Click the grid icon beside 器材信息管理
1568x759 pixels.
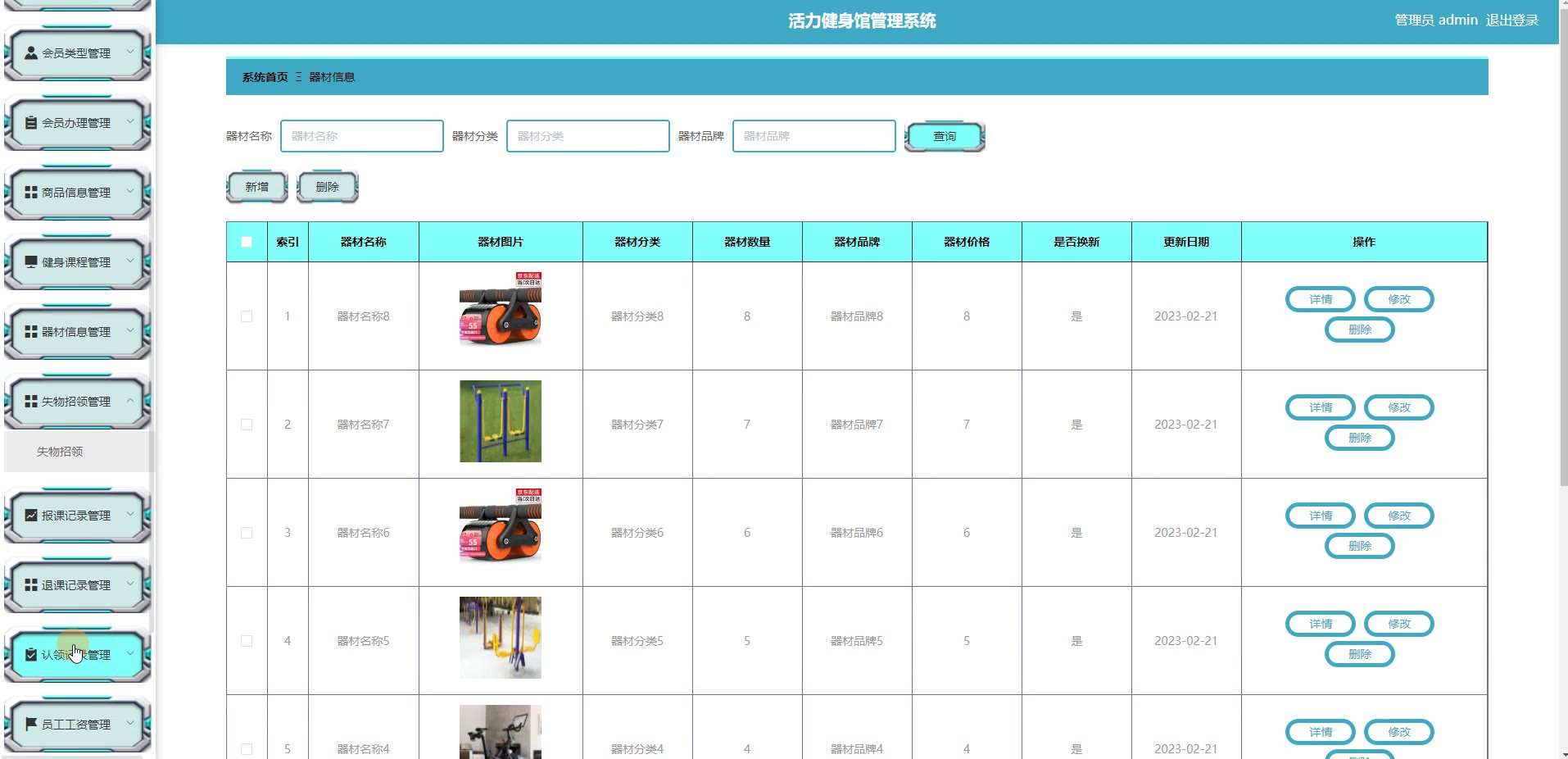[x=31, y=332]
